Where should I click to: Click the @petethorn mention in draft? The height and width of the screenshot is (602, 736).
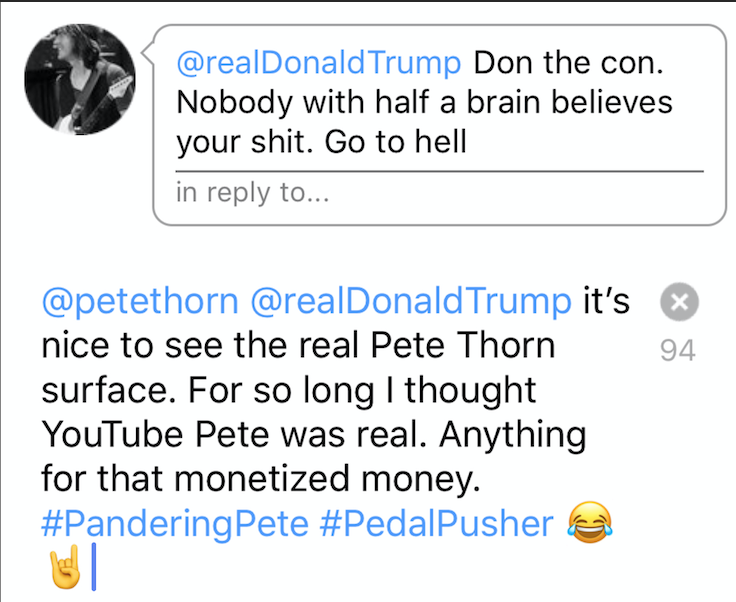tap(140, 300)
